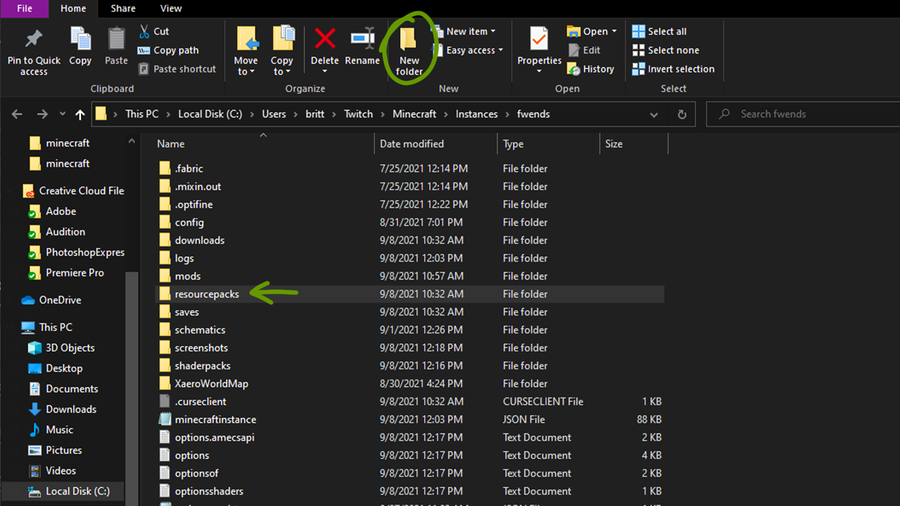Image resolution: width=900 pixels, height=506 pixels.
Task: Click 'Twitch' in the address path
Action: point(358,114)
